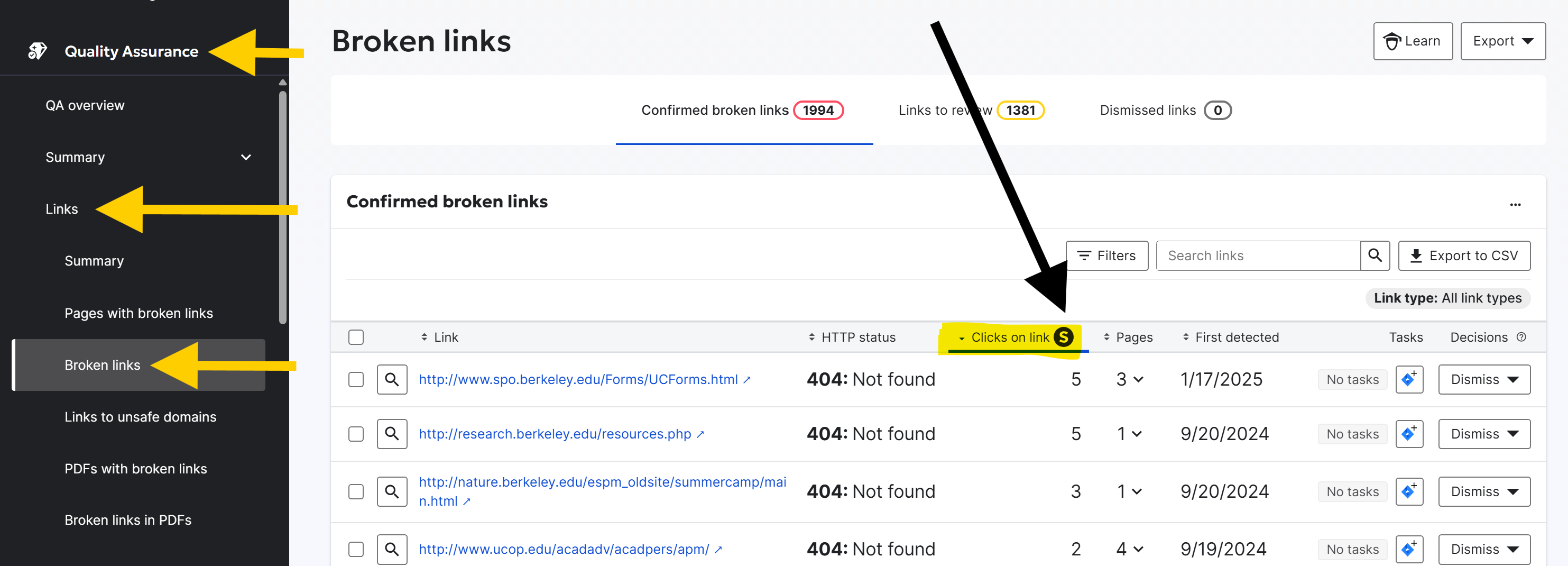Click the Export to CSV button
Image resolution: width=1568 pixels, height=566 pixels.
coord(1464,255)
